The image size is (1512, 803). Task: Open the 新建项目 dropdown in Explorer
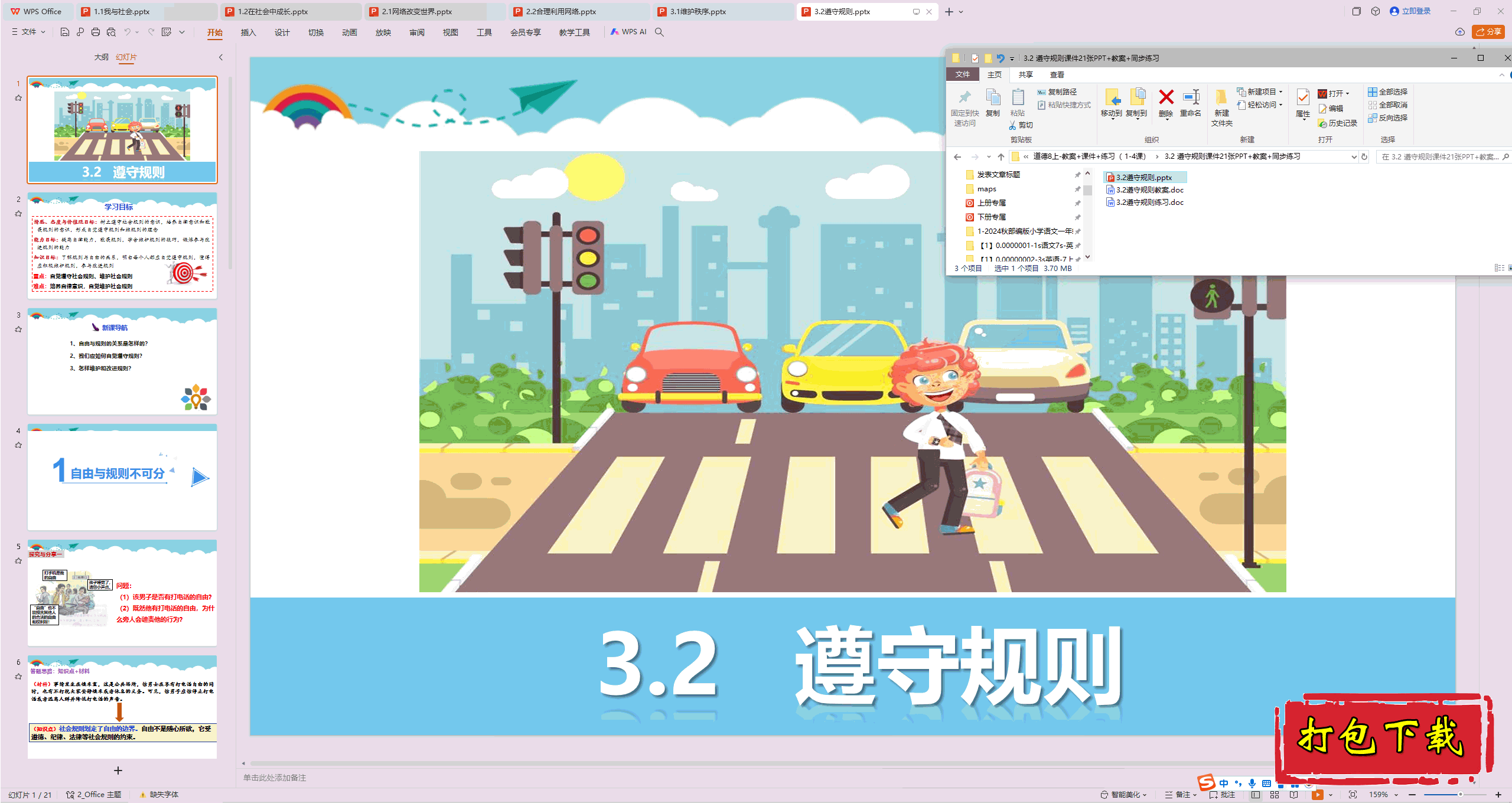(x=1260, y=92)
